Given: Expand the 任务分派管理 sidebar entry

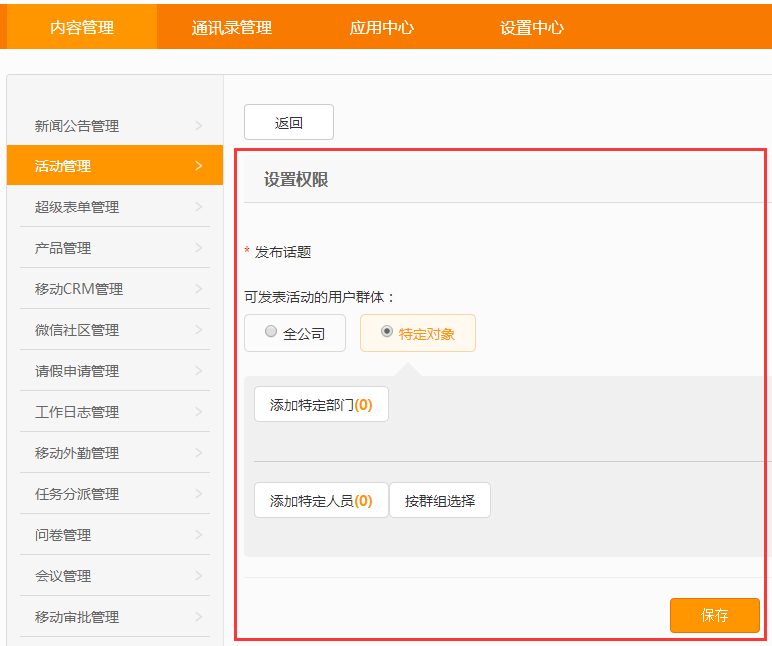Looking at the screenshot, I should pos(115,493).
